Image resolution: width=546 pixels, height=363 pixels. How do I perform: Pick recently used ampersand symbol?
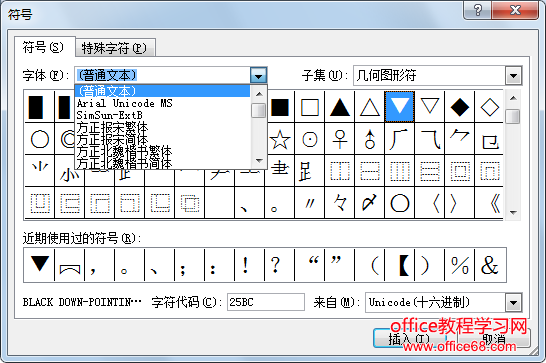point(490,265)
